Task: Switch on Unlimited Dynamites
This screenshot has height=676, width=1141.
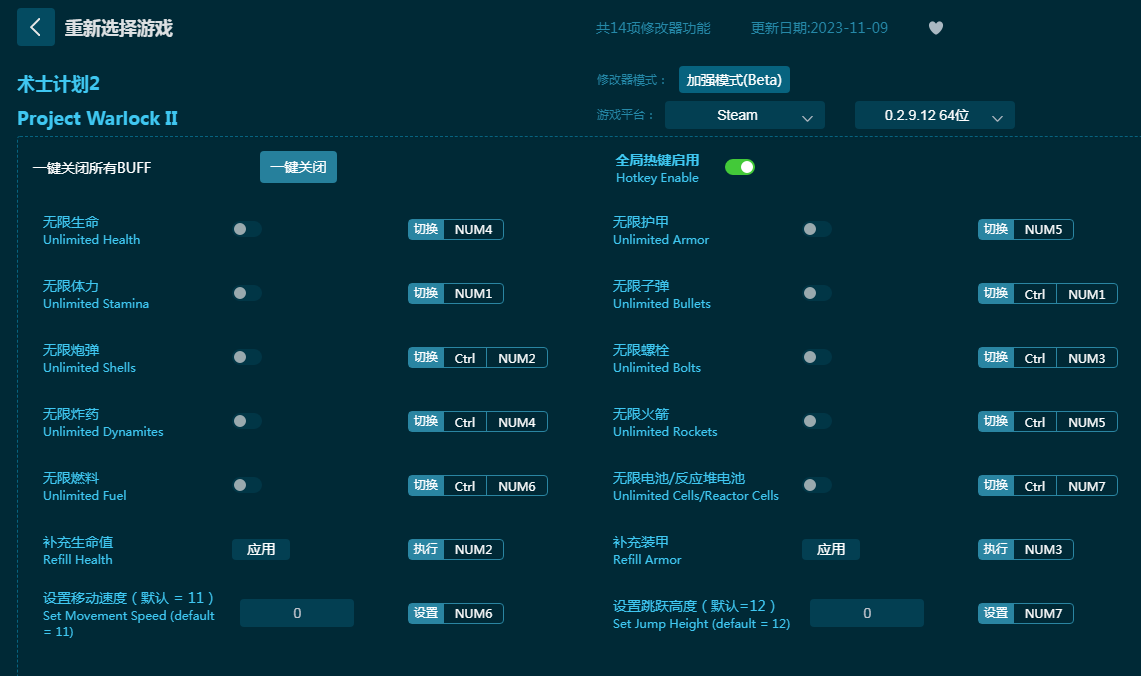Action: [x=247, y=421]
